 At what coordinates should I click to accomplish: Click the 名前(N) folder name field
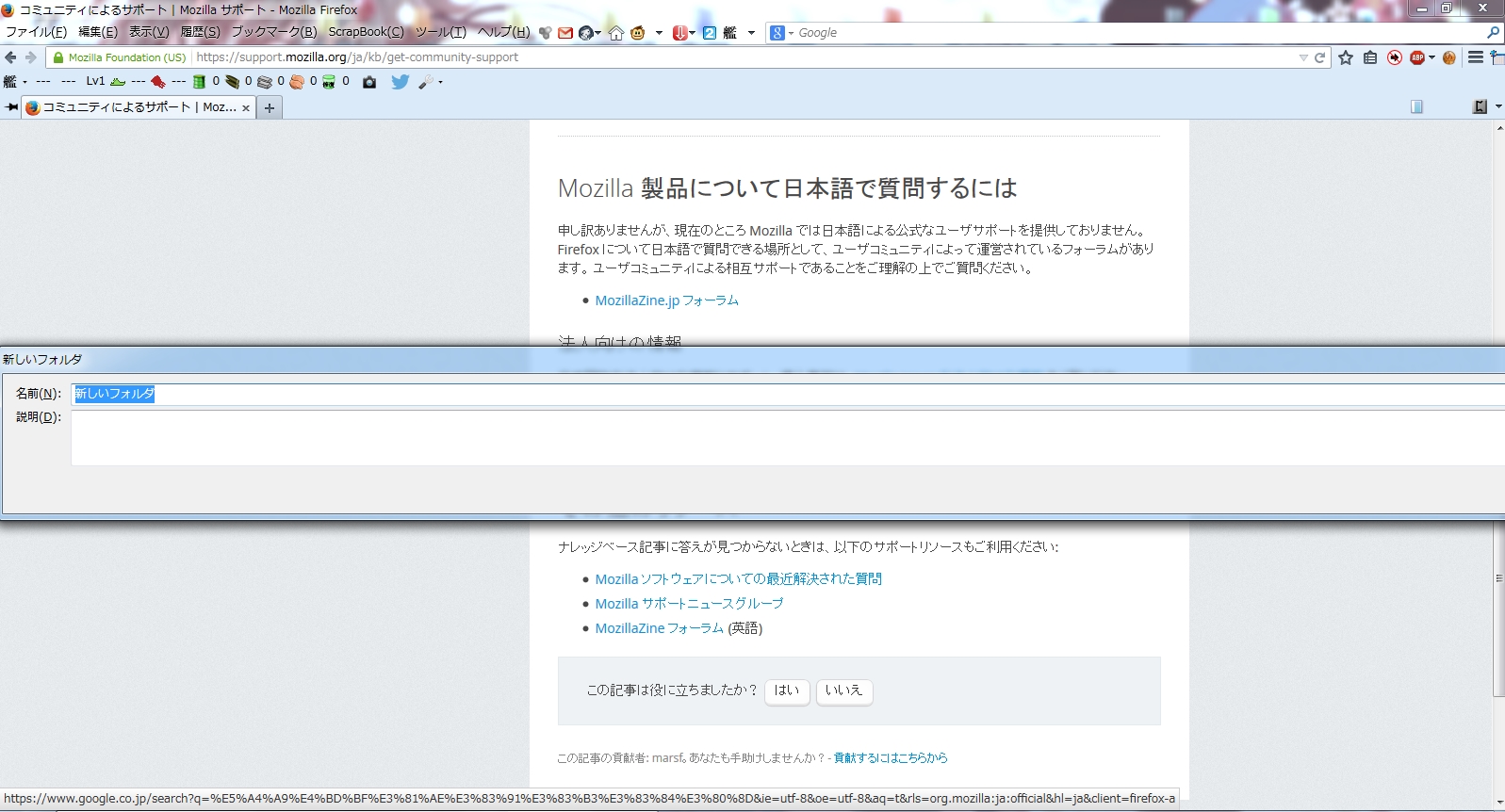tap(754, 394)
